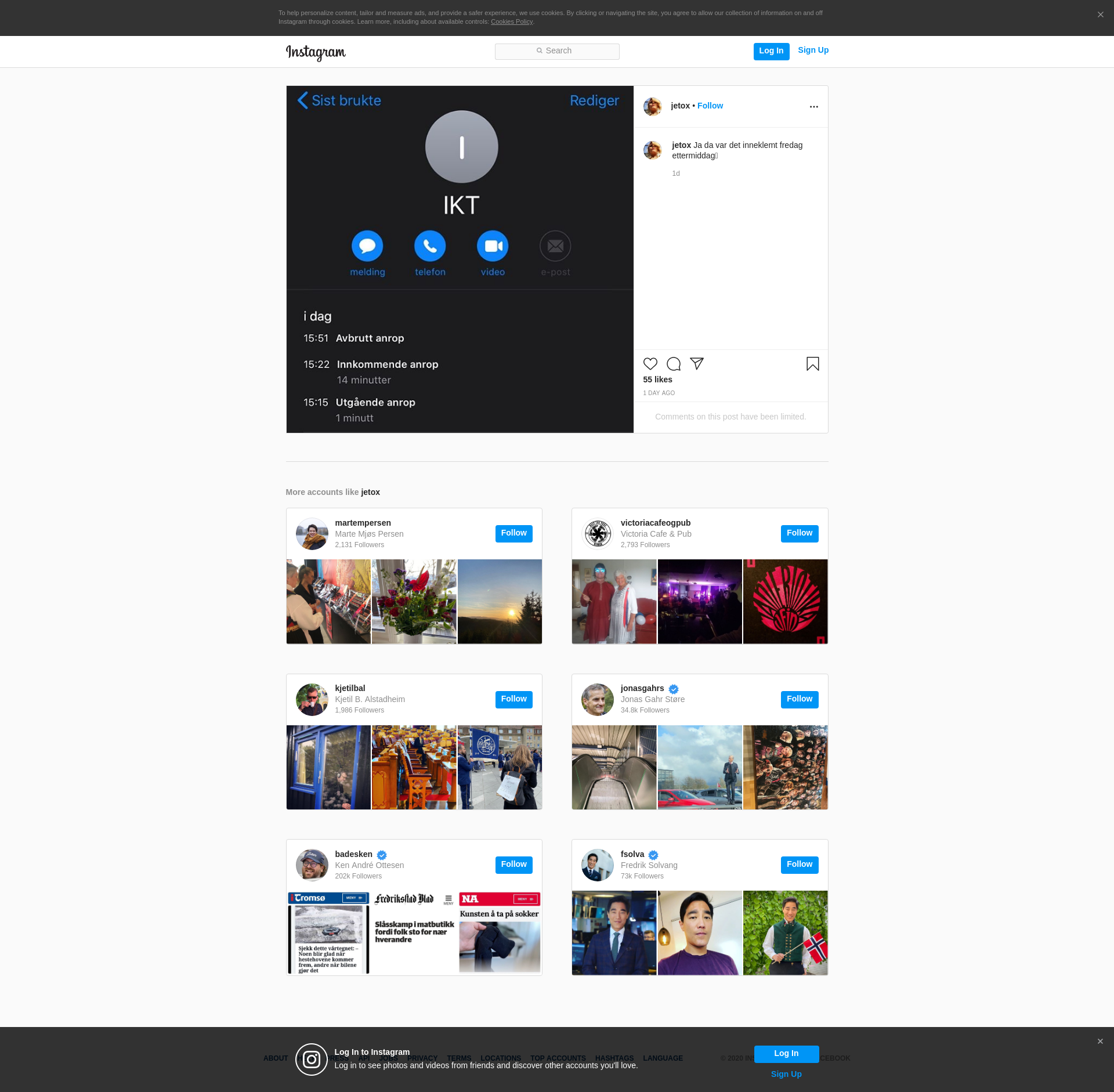Open fsolva profile avatar
This screenshot has width=1114, height=1092.
click(x=598, y=865)
